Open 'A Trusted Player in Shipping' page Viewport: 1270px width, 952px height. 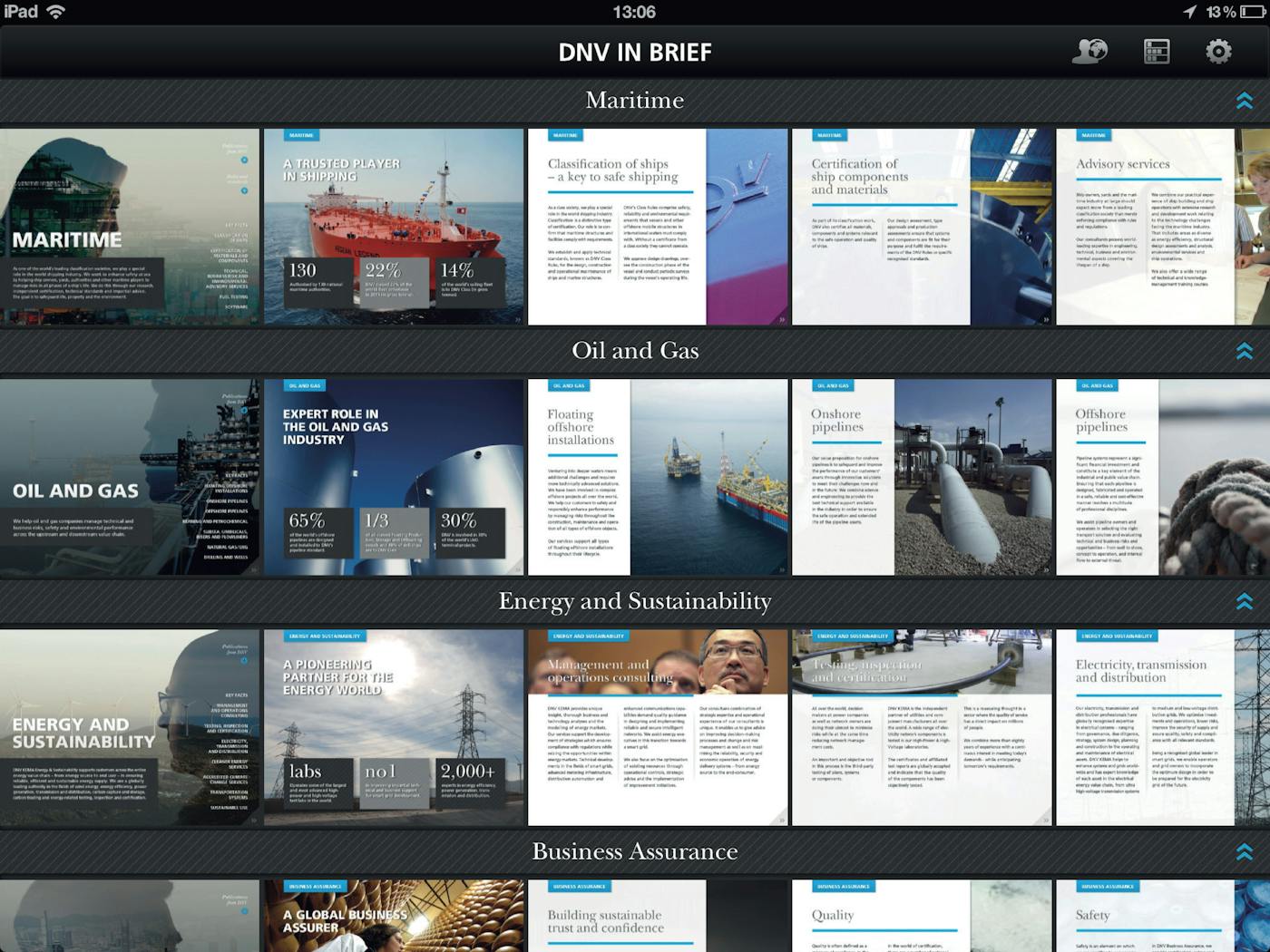pos(394,227)
